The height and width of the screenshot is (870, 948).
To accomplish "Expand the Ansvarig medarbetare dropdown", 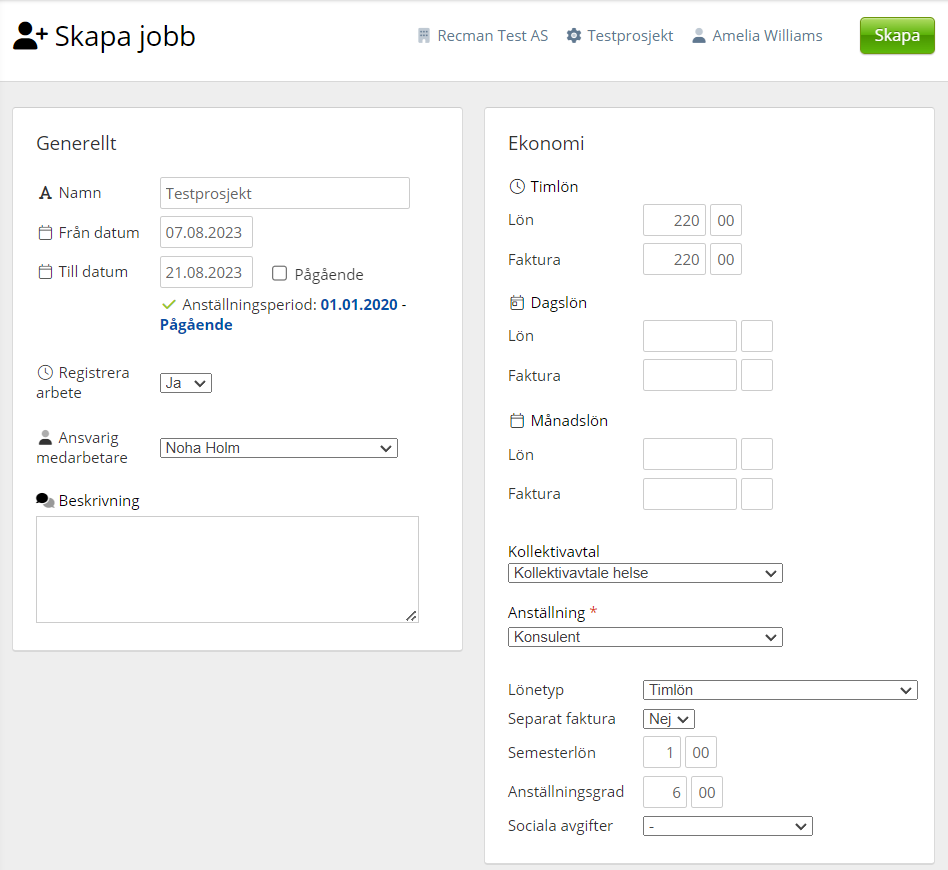I will click(x=279, y=448).
